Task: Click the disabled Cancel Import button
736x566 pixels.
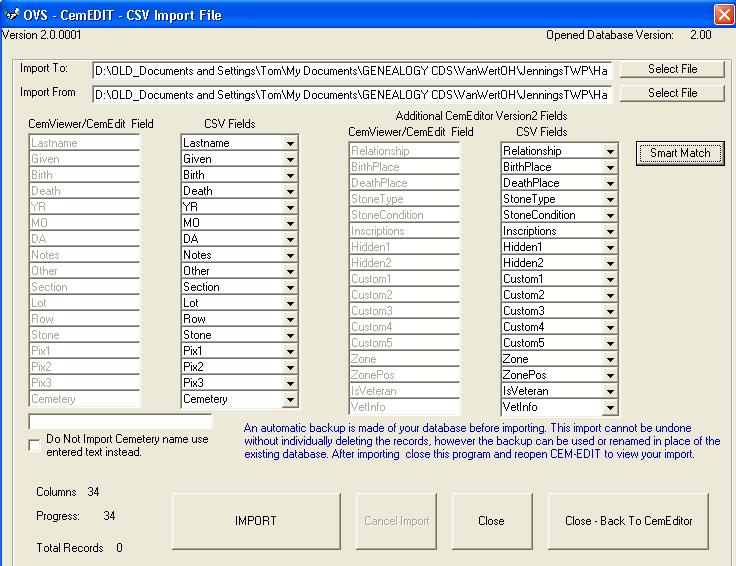Action: point(396,521)
